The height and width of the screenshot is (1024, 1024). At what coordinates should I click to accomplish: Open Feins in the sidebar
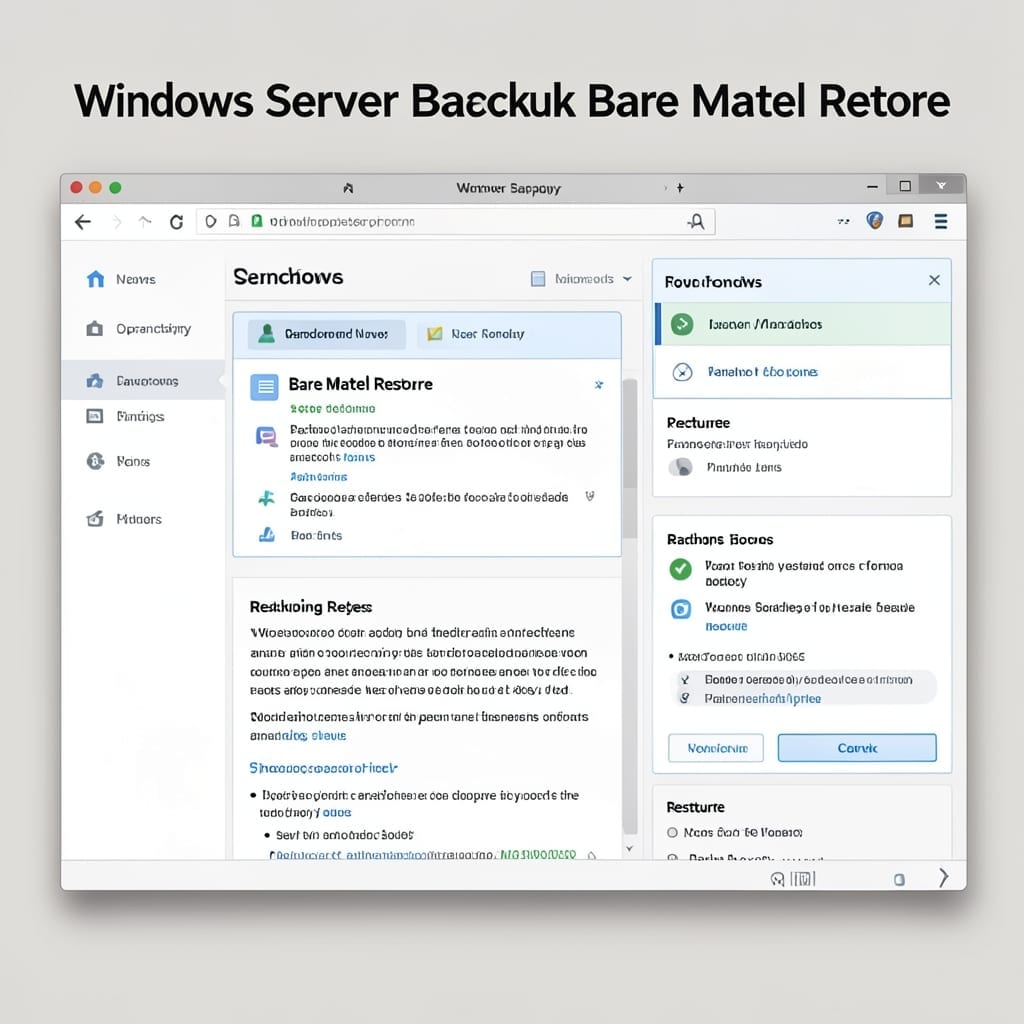133,462
